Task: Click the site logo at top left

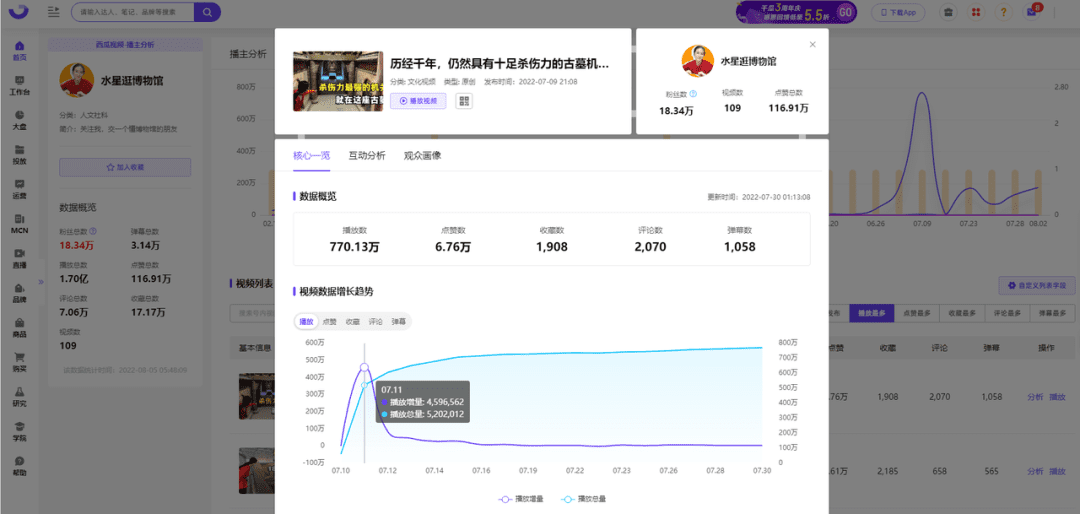Action: (20, 12)
